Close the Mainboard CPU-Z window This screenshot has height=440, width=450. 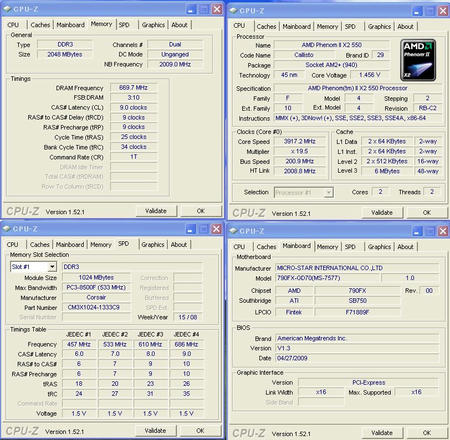(x=443, y=231)
